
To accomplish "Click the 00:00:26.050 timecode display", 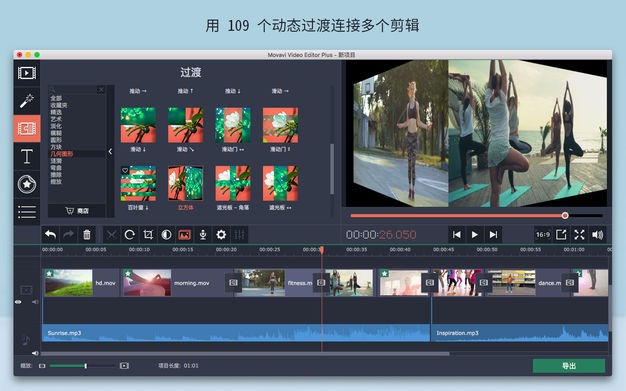I will click(x=381, y=235).
